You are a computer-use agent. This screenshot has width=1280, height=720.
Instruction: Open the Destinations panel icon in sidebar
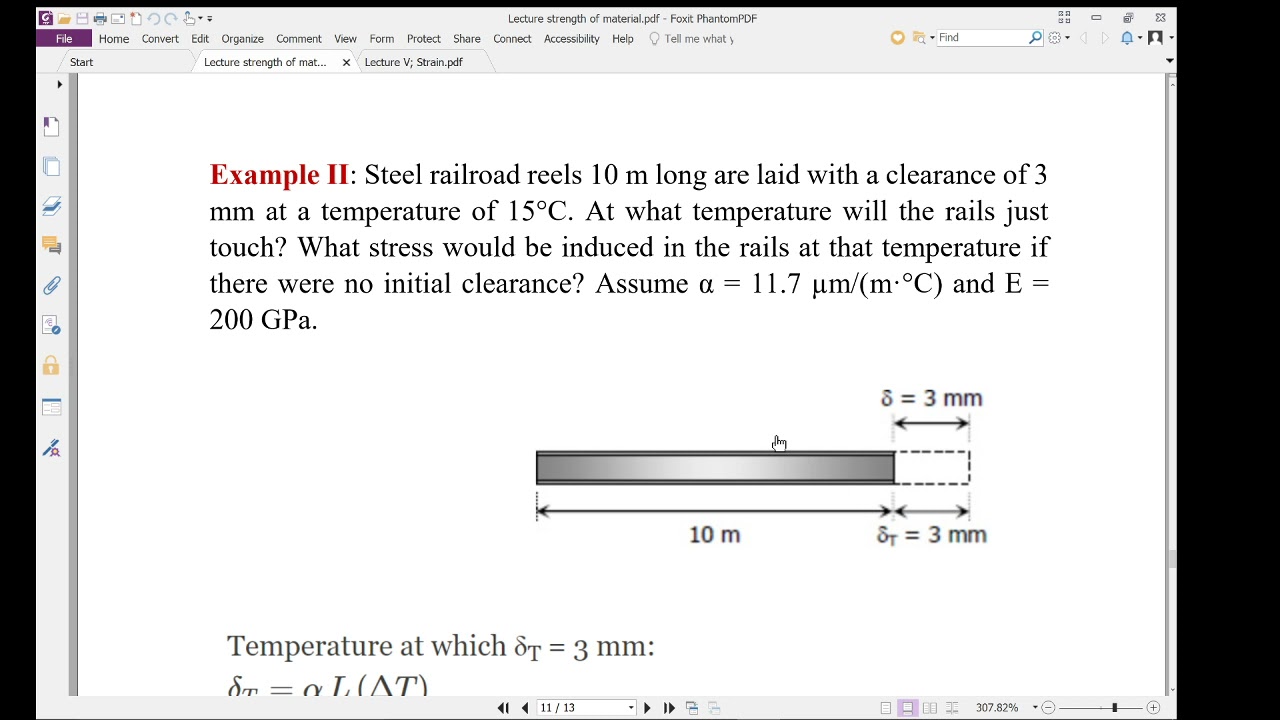pyautogui.click(x=52, y=326)
